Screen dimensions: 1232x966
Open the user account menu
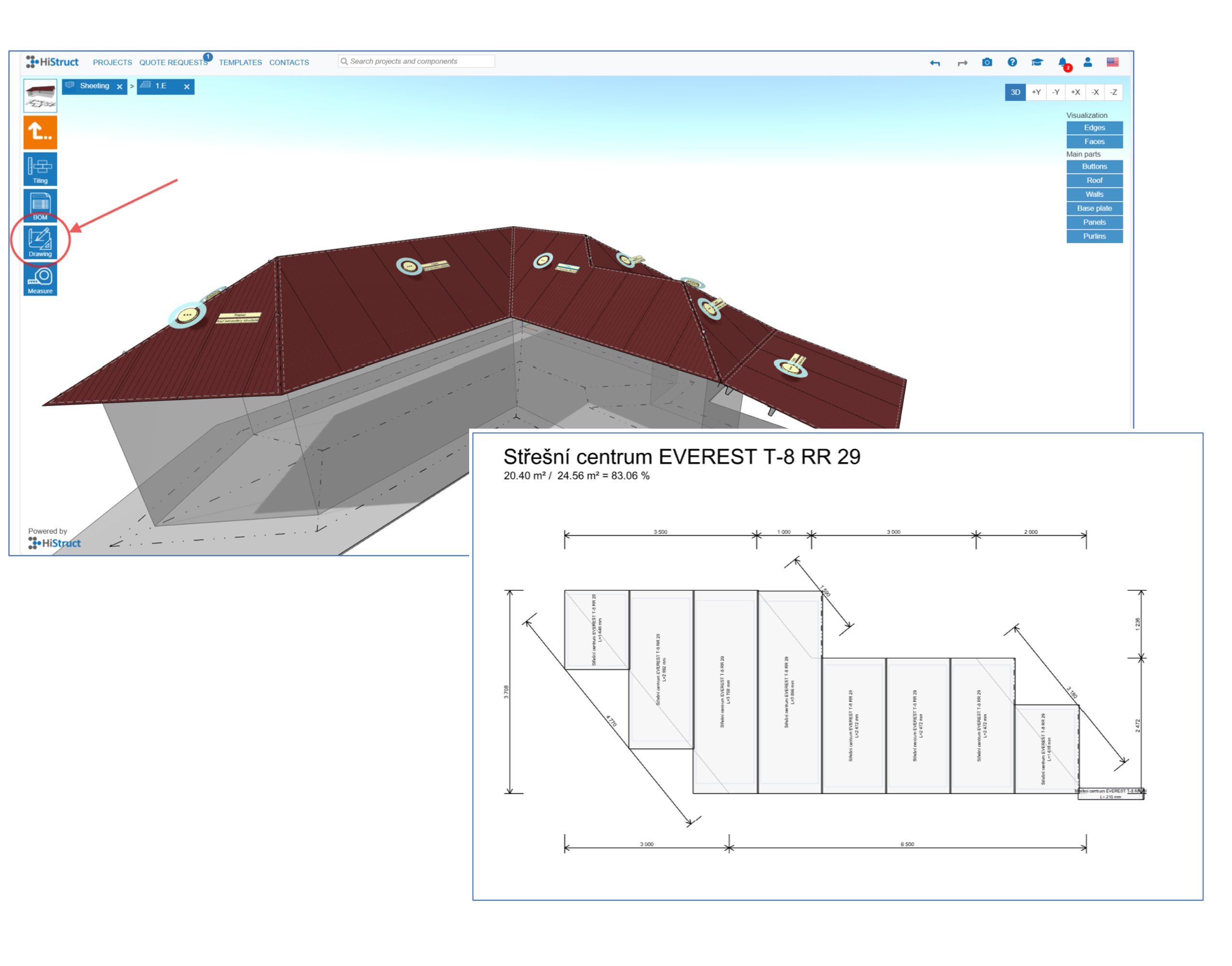point(1087,62)
